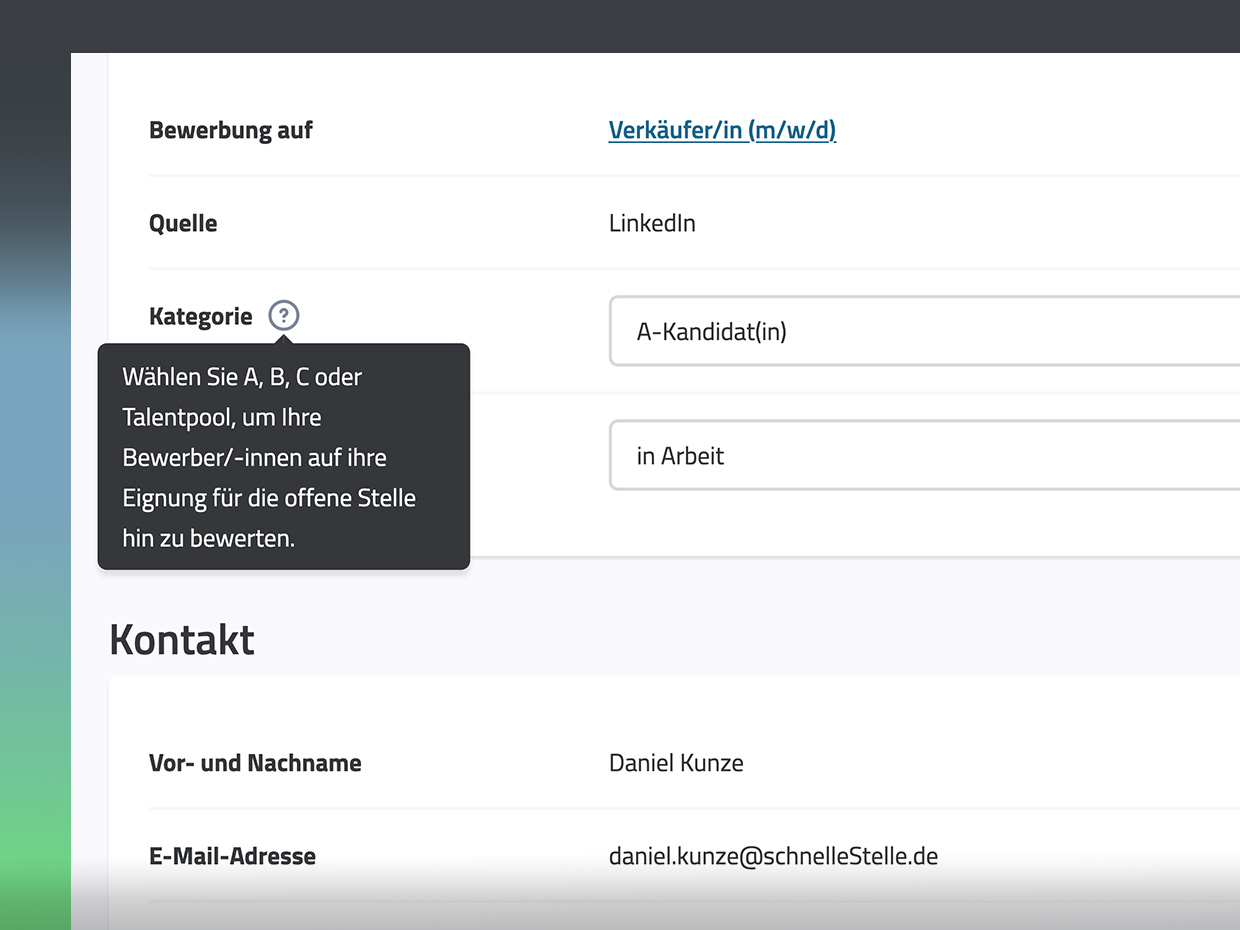Select the name Daniel Kunze
This screenshot has width=1240, height=930.
pyautogui.click(x=676, y=763)
